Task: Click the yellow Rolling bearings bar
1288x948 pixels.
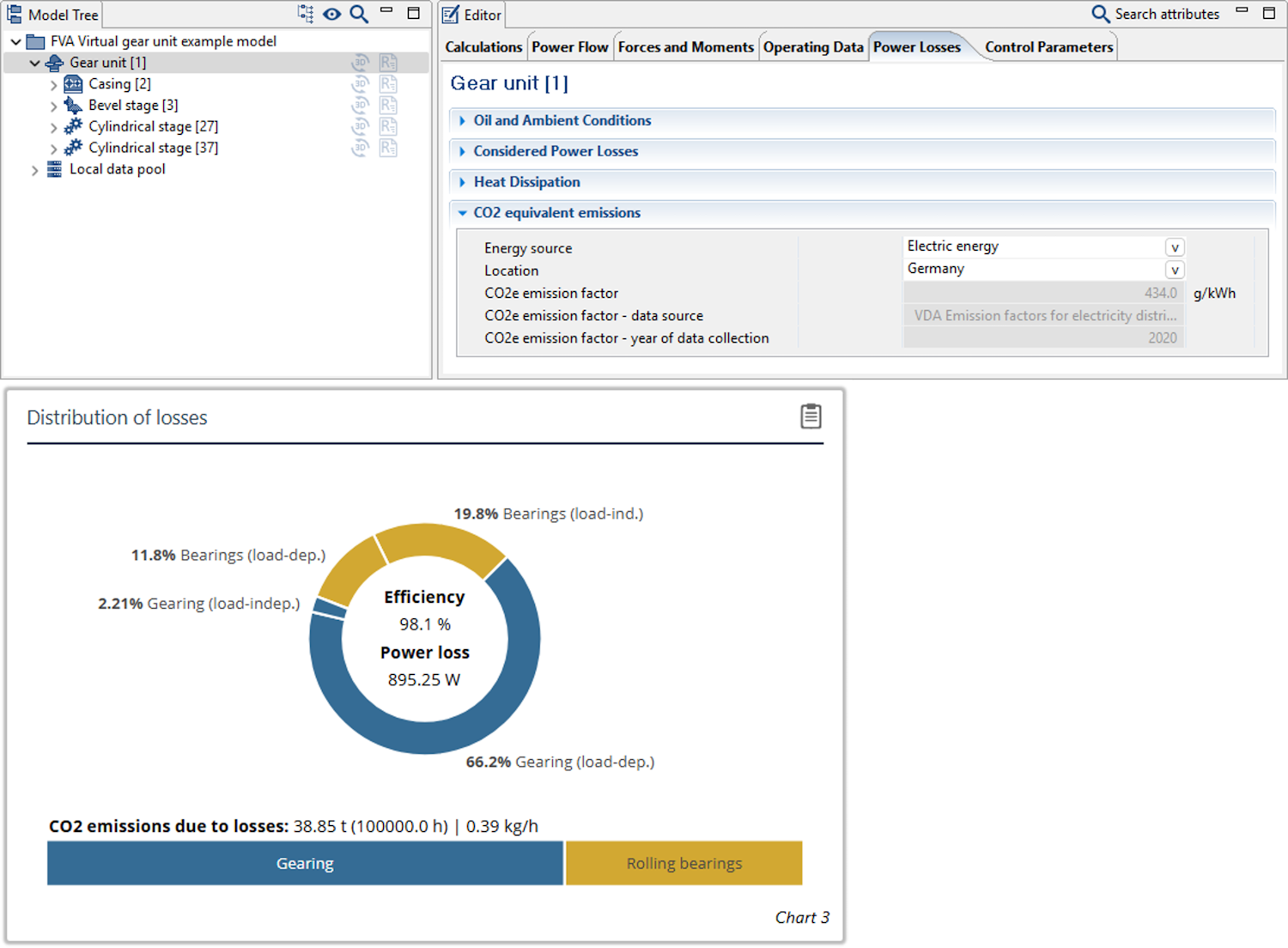Action: pos(683,863)
